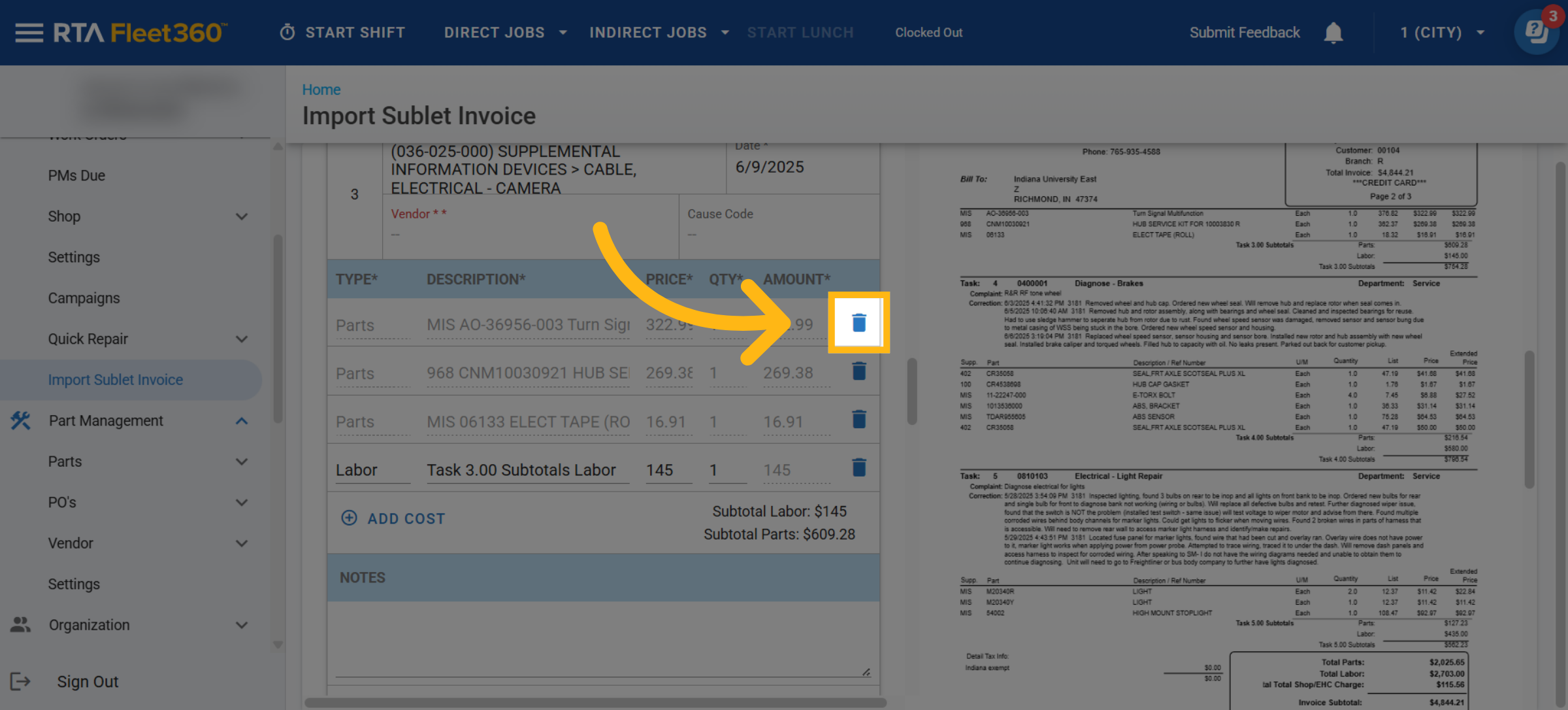The height and width of the screenshot is (710, 1568).
Task: Delete the ELECT TAPE parts row
Action: click(x=858, y=420)
